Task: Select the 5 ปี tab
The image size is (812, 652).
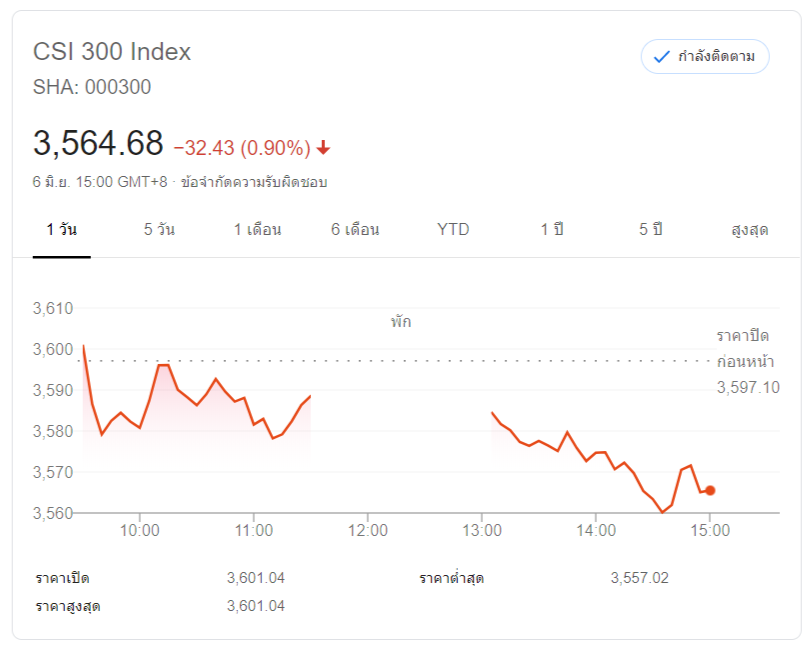Action: pos(651,230)
